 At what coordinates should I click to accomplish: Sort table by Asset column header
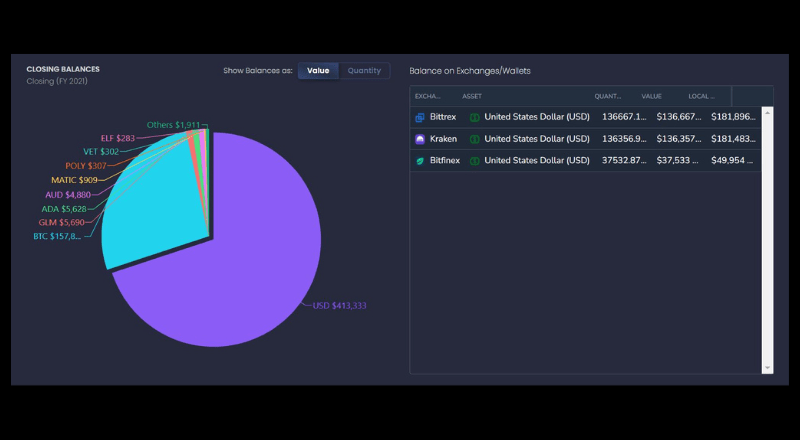(x=472, y=96)
